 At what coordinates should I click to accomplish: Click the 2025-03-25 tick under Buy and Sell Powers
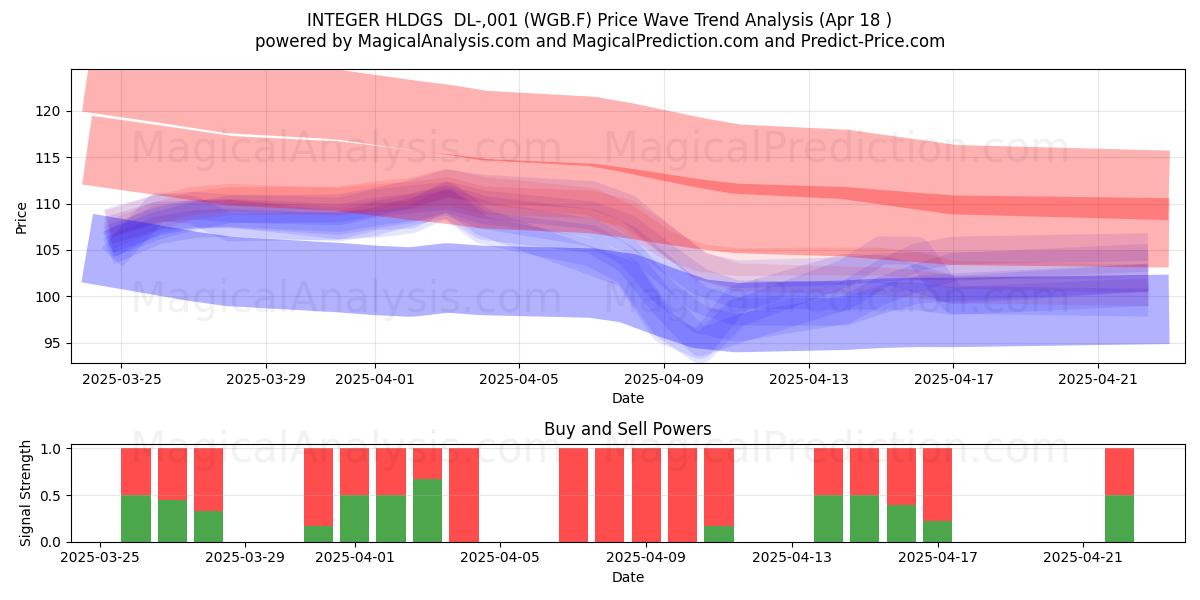[x=100, y=558]
